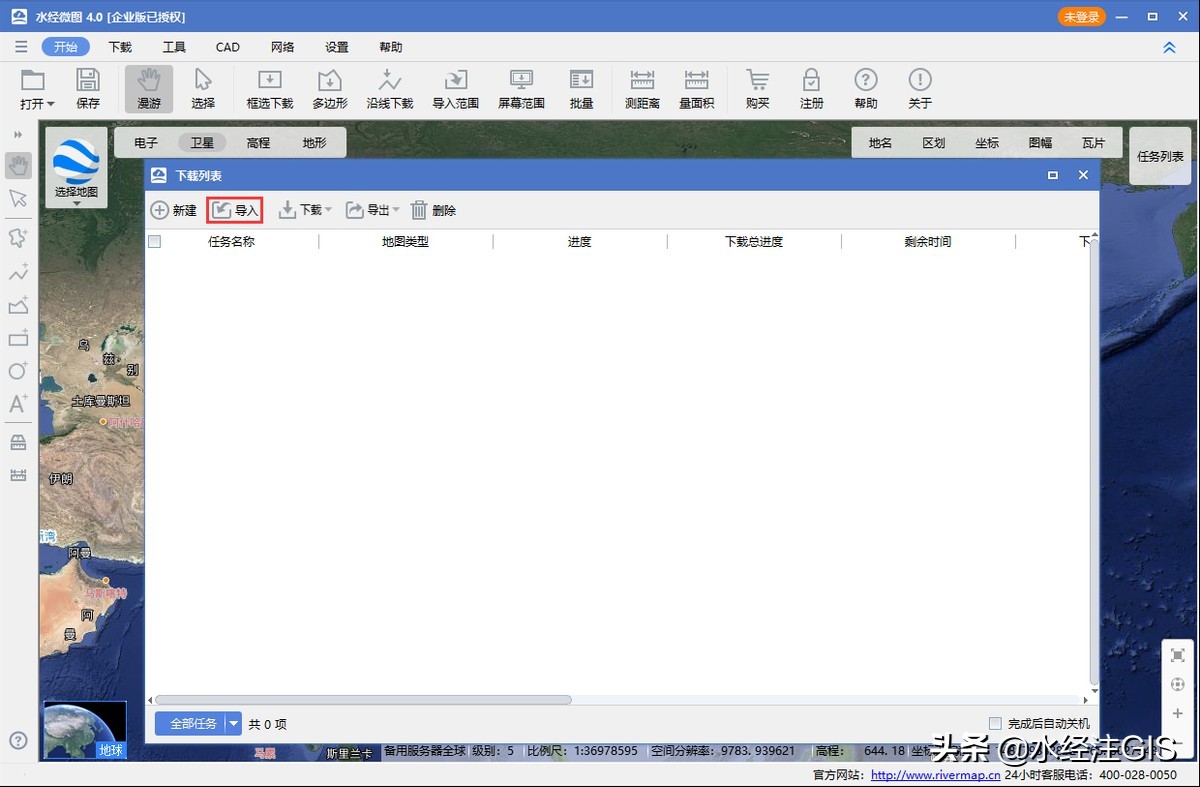The image size is (1200, 787).
Task: Click 新建 to create a new task
Action: point(174,210)
